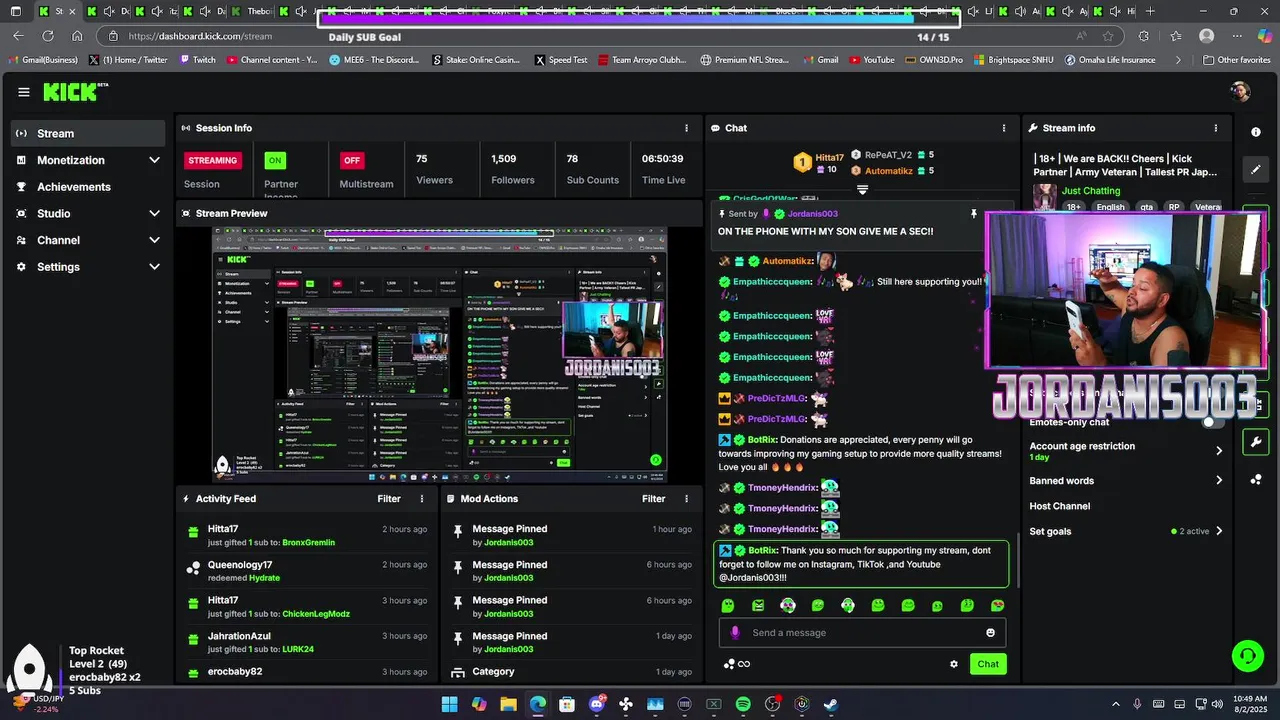
Task: Click the pencil edit icon in right rail
Action: [1256, 169]
